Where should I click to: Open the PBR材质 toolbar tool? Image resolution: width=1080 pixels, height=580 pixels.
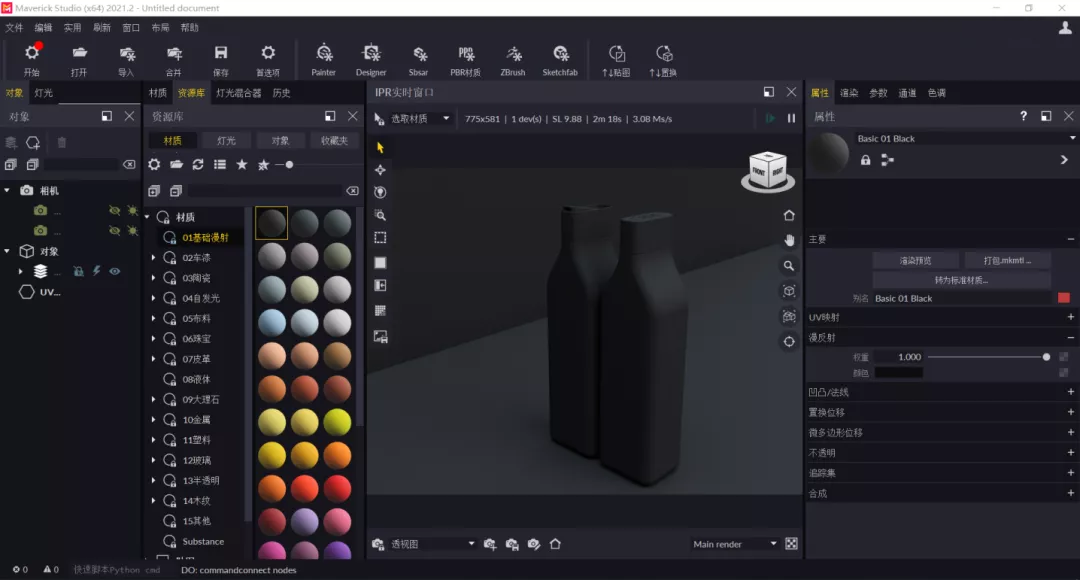pos(466,60)
